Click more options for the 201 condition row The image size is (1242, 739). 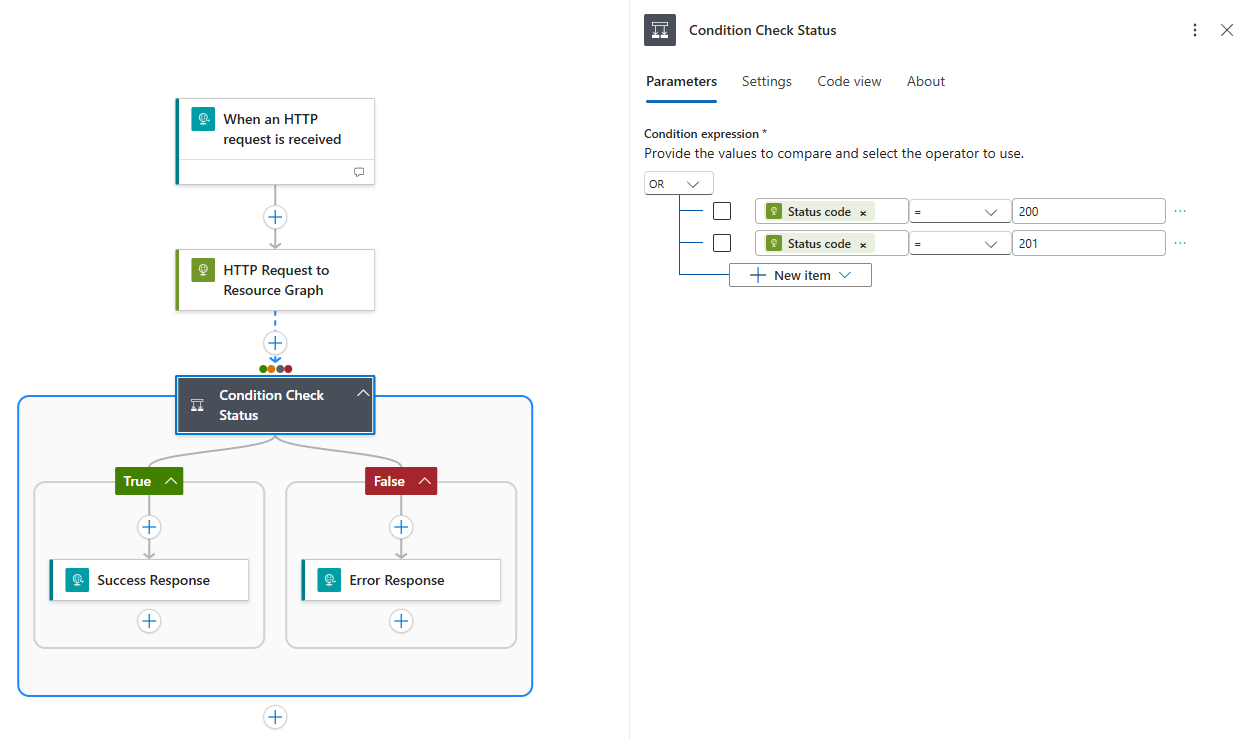tap(1180, 243)
